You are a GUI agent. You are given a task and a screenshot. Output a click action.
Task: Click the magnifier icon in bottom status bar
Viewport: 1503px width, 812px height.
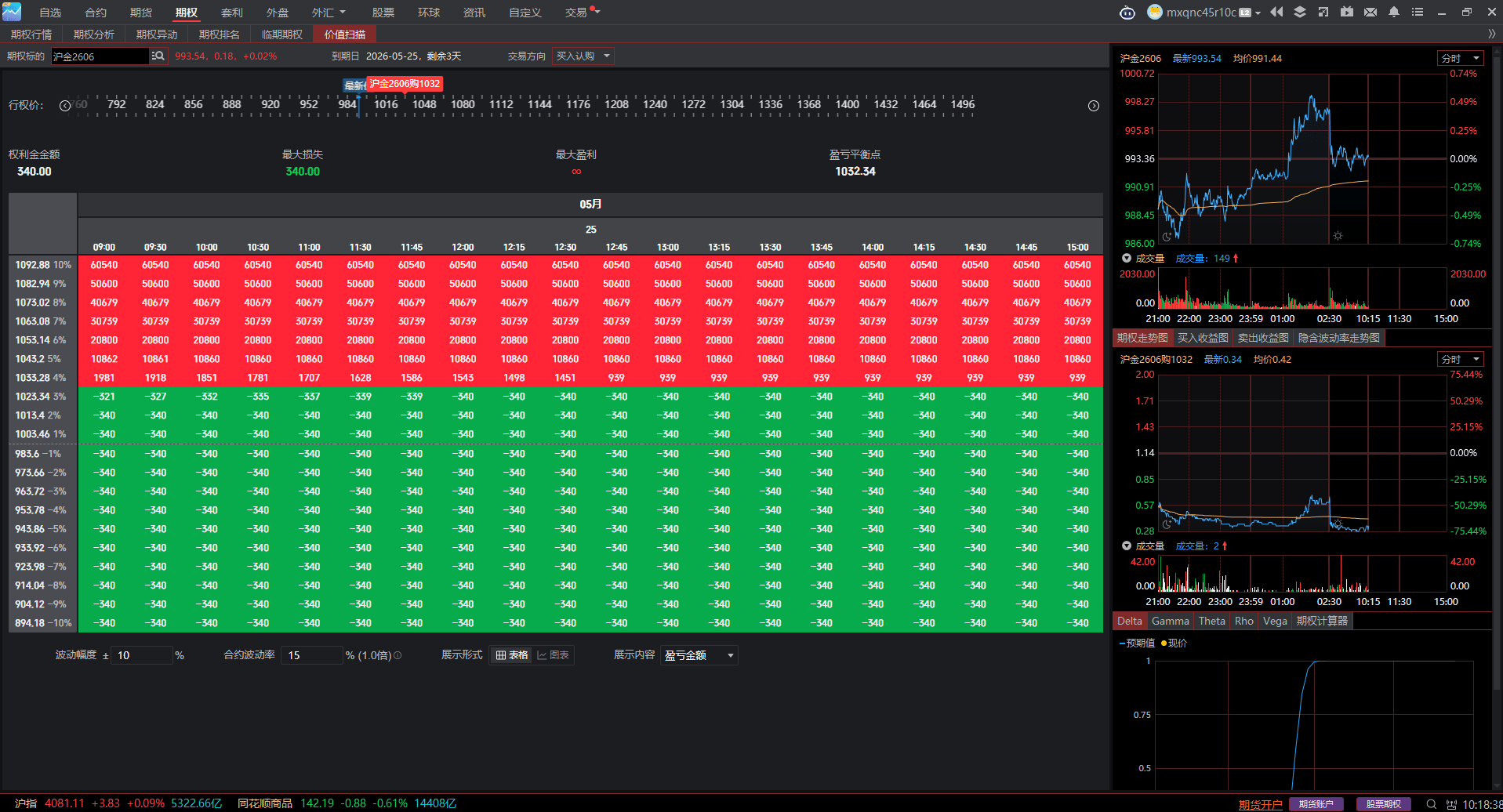(x=1431, y=804)
